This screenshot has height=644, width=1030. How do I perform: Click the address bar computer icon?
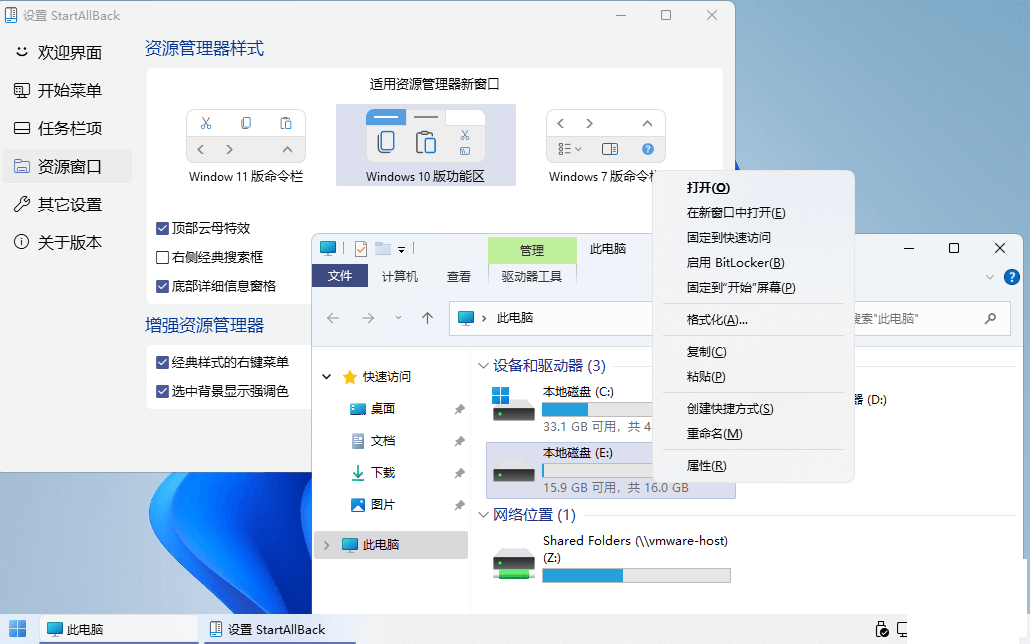tap(466, 318)
